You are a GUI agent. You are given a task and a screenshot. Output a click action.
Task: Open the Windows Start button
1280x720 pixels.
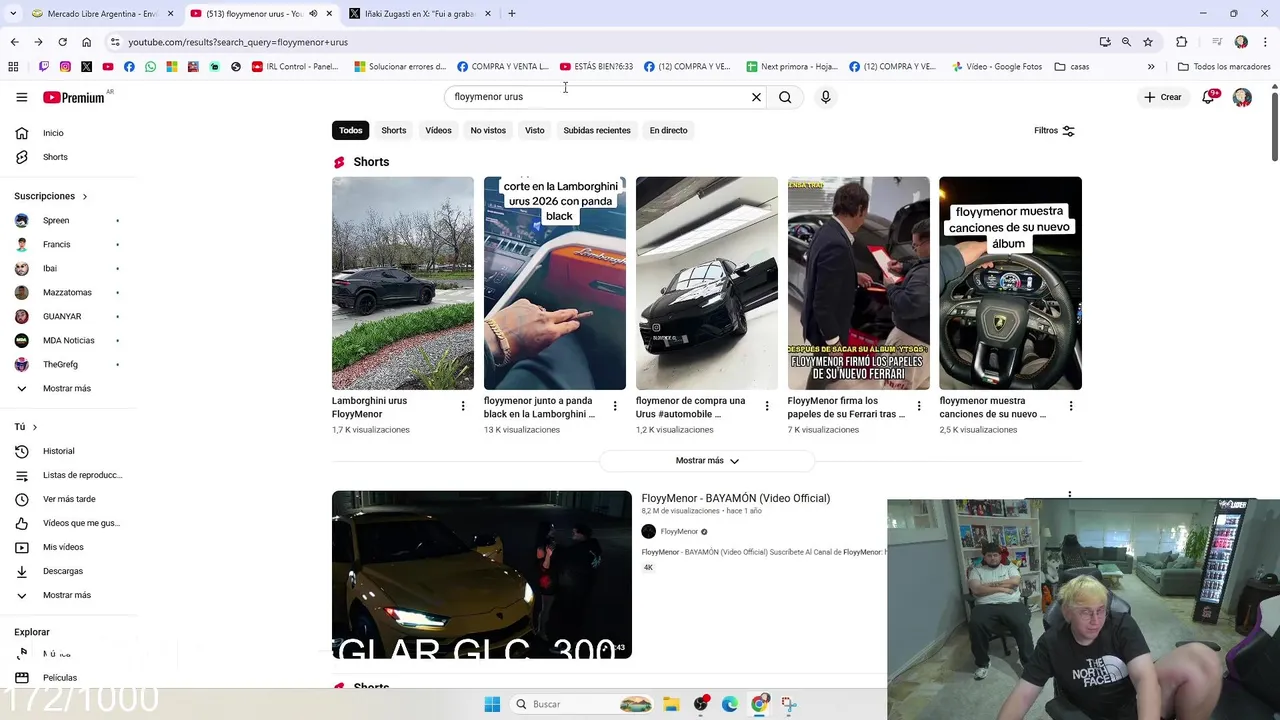(492, 704)
